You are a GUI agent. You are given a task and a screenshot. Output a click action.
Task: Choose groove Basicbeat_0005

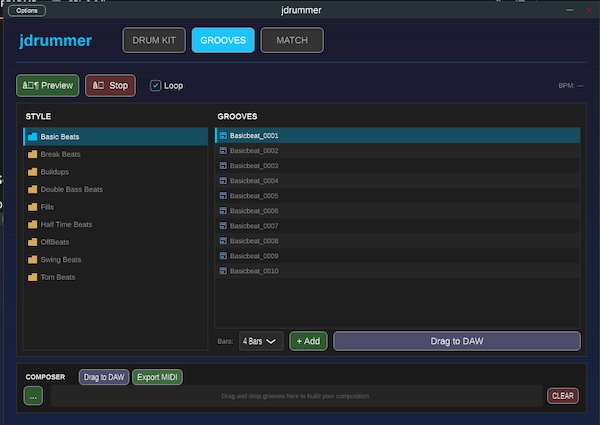pos(398,196)
